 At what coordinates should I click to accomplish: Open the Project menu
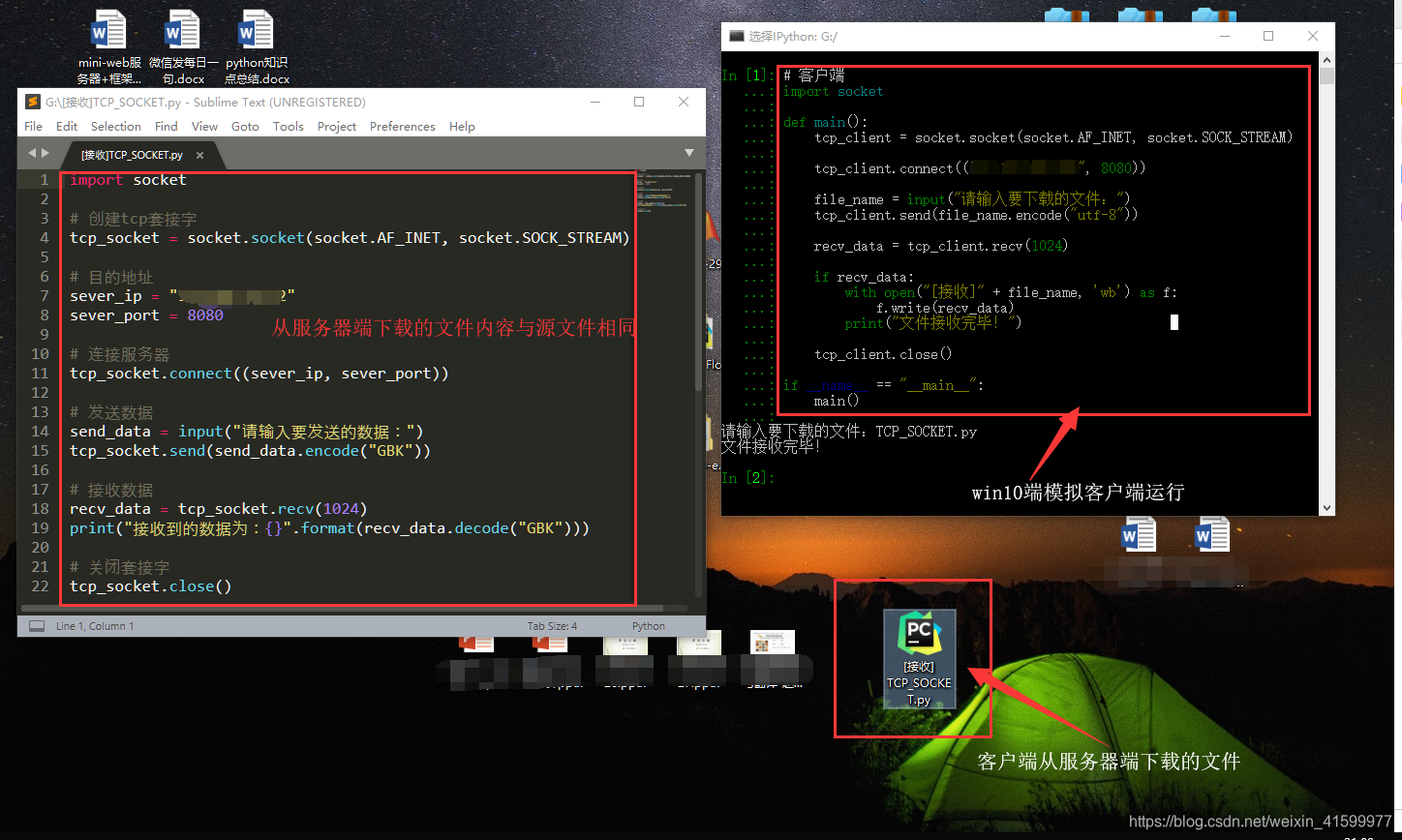click(337, 126)
